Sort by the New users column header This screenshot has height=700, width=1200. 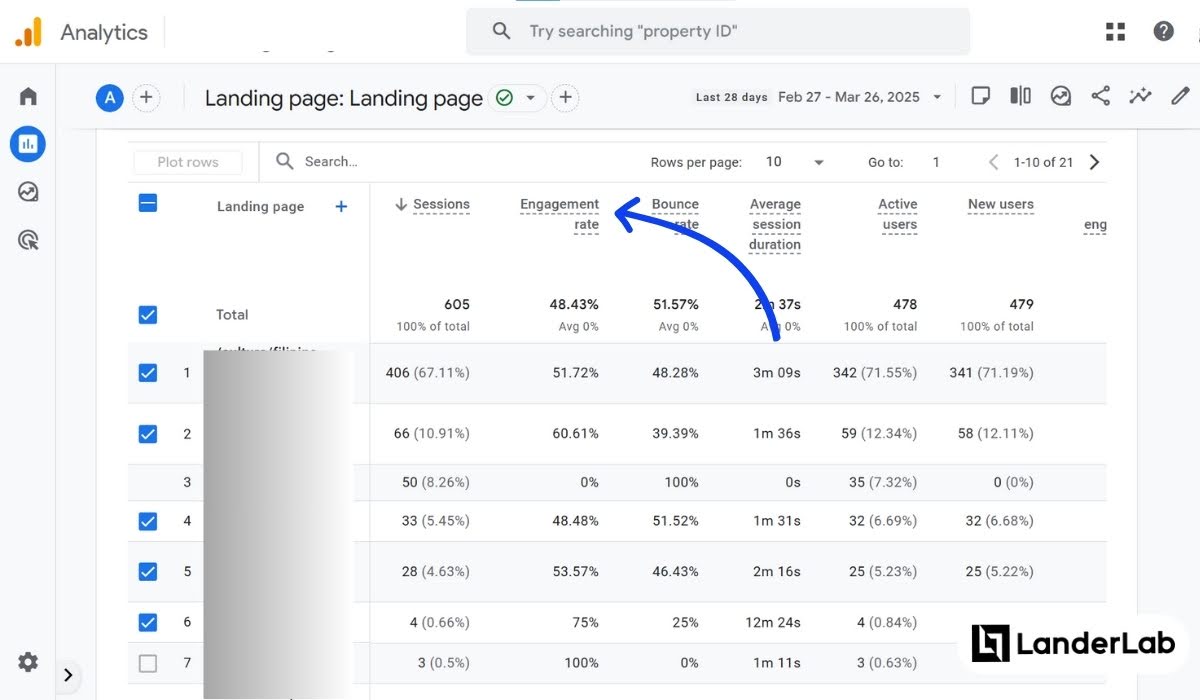1000,204
